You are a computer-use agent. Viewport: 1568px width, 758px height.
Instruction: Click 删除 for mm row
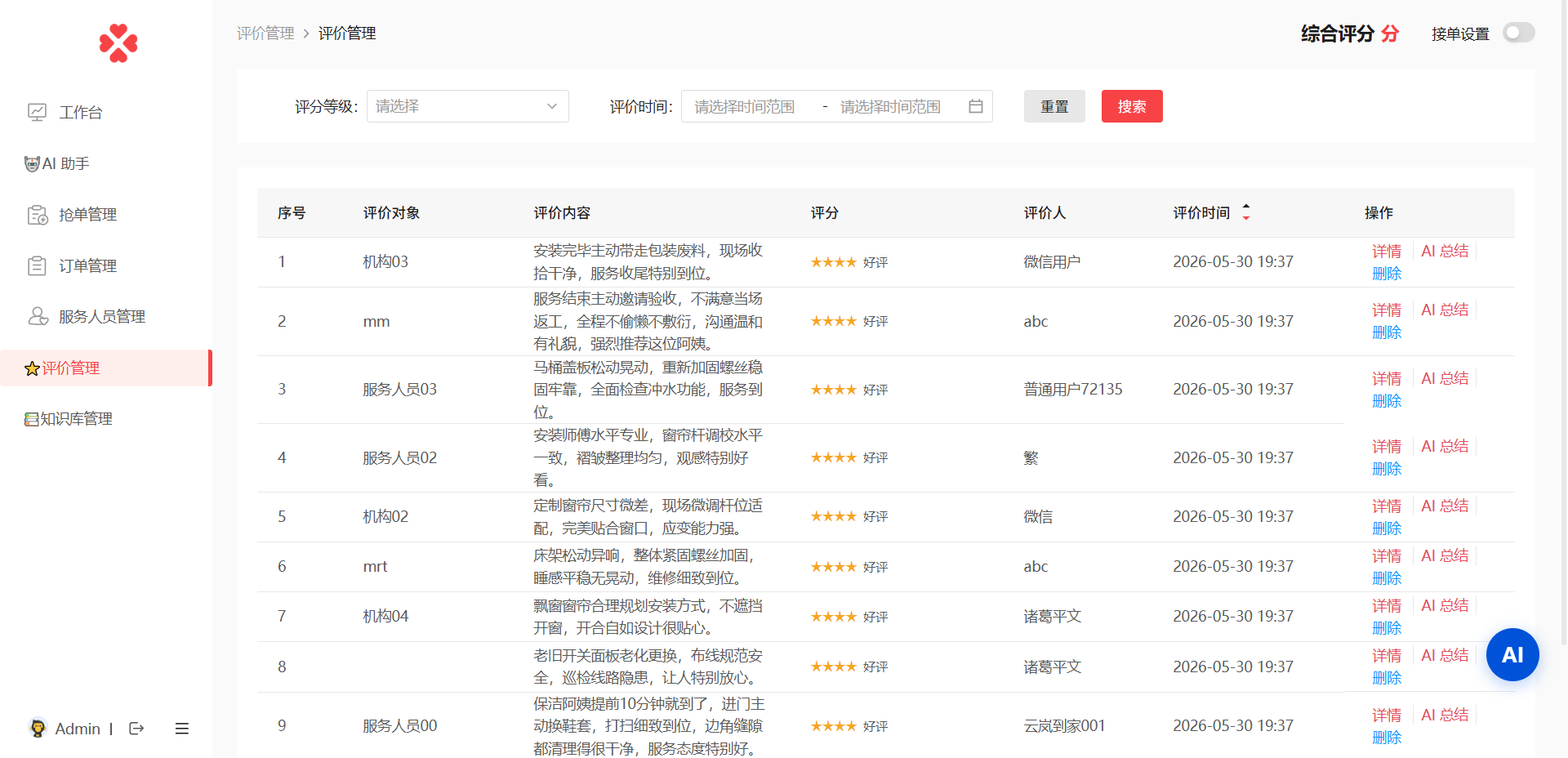click(x=1387, y=332)
